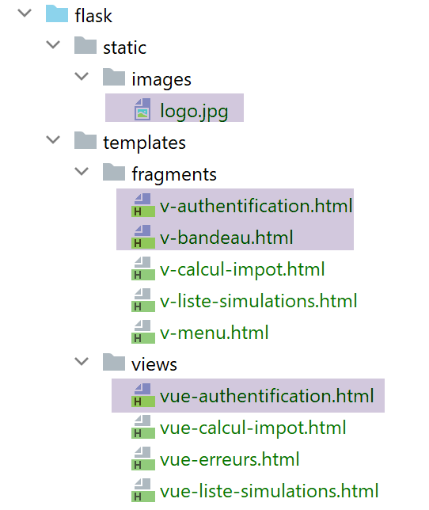Select the logo.jpg file name

194,111
